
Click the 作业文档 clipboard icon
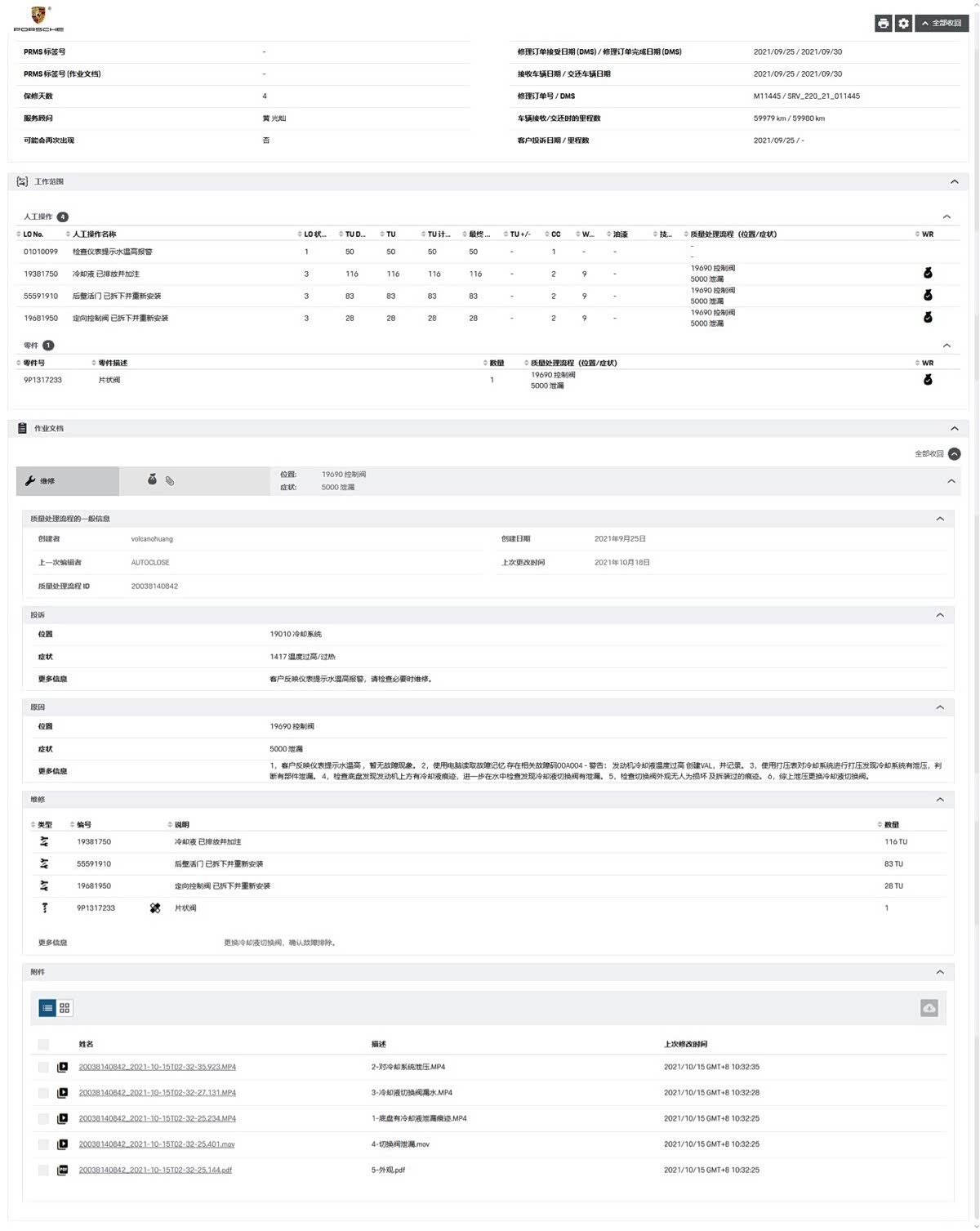[x=22, y=428]
